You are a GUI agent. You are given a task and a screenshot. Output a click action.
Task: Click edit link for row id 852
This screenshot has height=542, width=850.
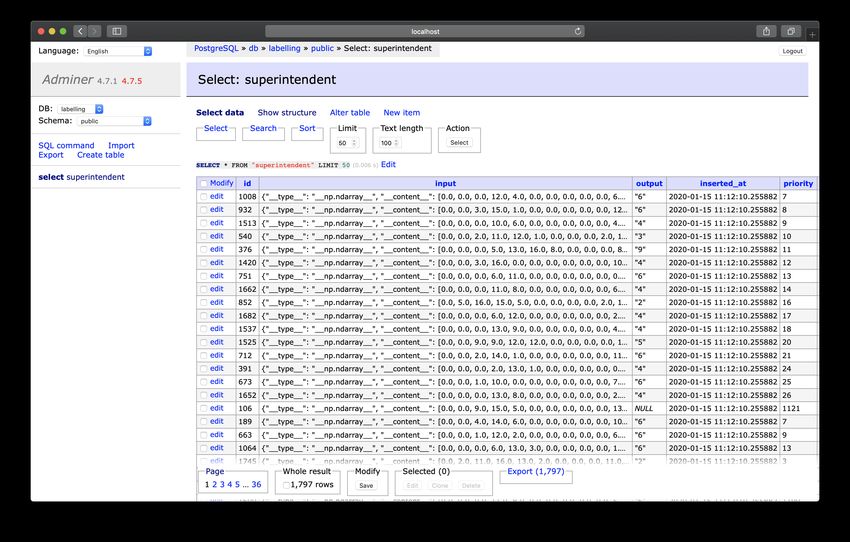coord(216,302)
